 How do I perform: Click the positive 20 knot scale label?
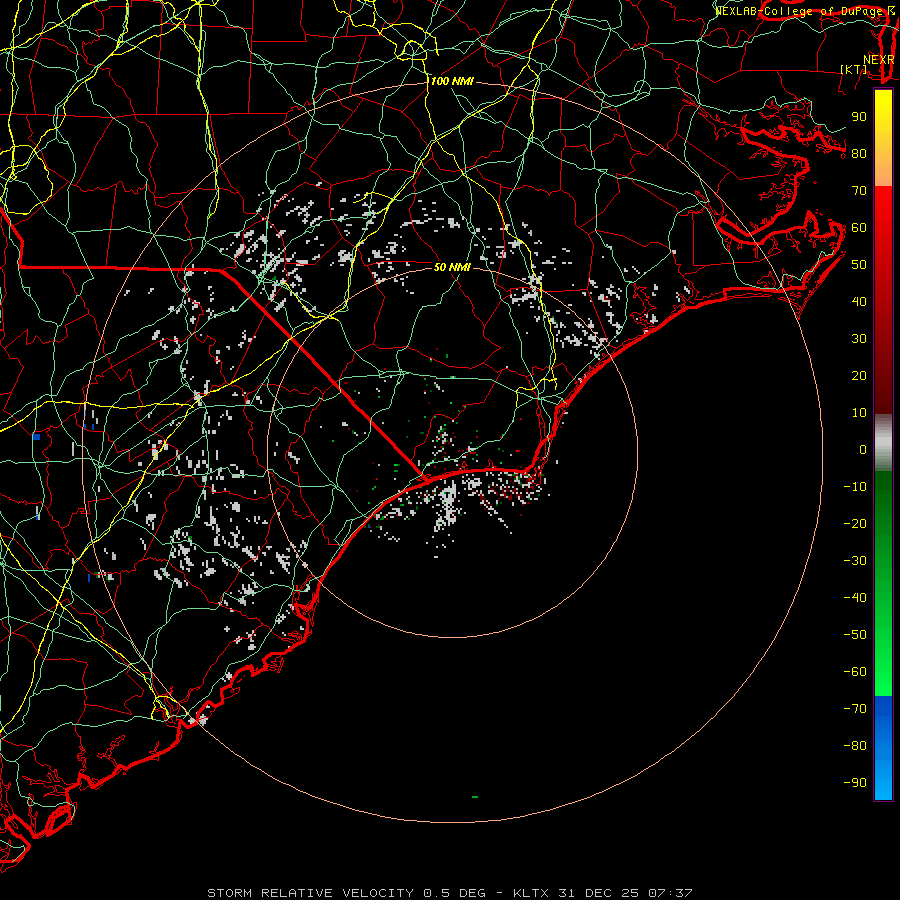point(859,375)
